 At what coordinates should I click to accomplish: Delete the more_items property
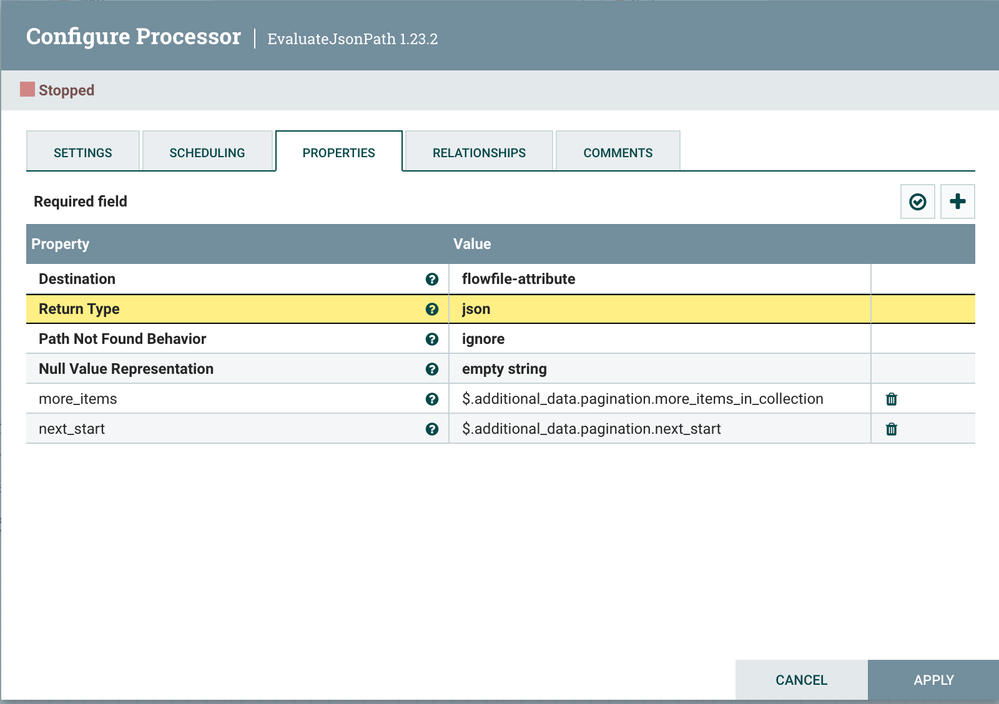(892, 399)
